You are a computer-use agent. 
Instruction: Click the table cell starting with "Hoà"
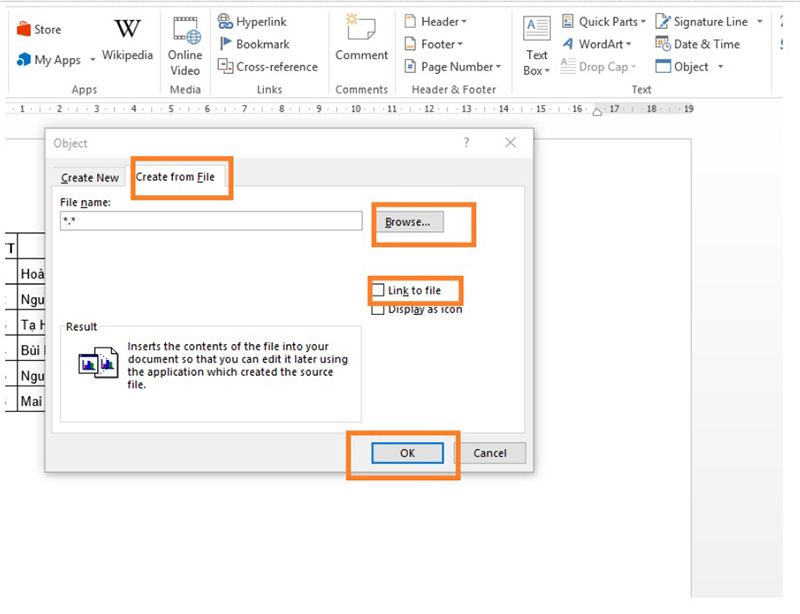32,274
